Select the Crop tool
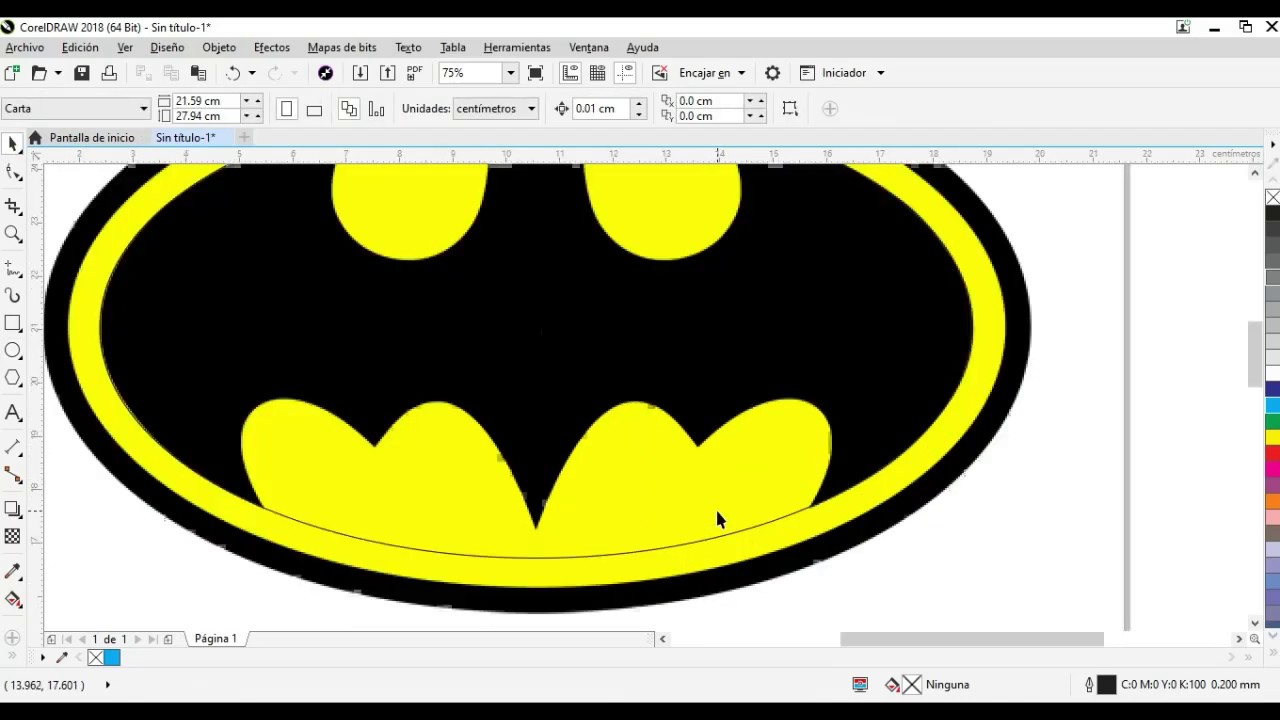This screenshot has width=1280, height=720. point(13,206)
